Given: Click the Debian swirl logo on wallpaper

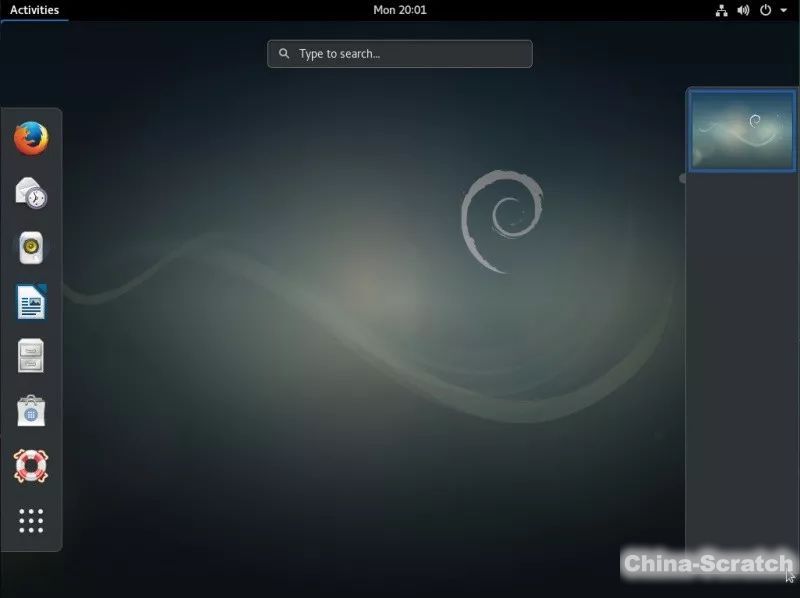Looking at the screenshot, I should coord(500,220).
